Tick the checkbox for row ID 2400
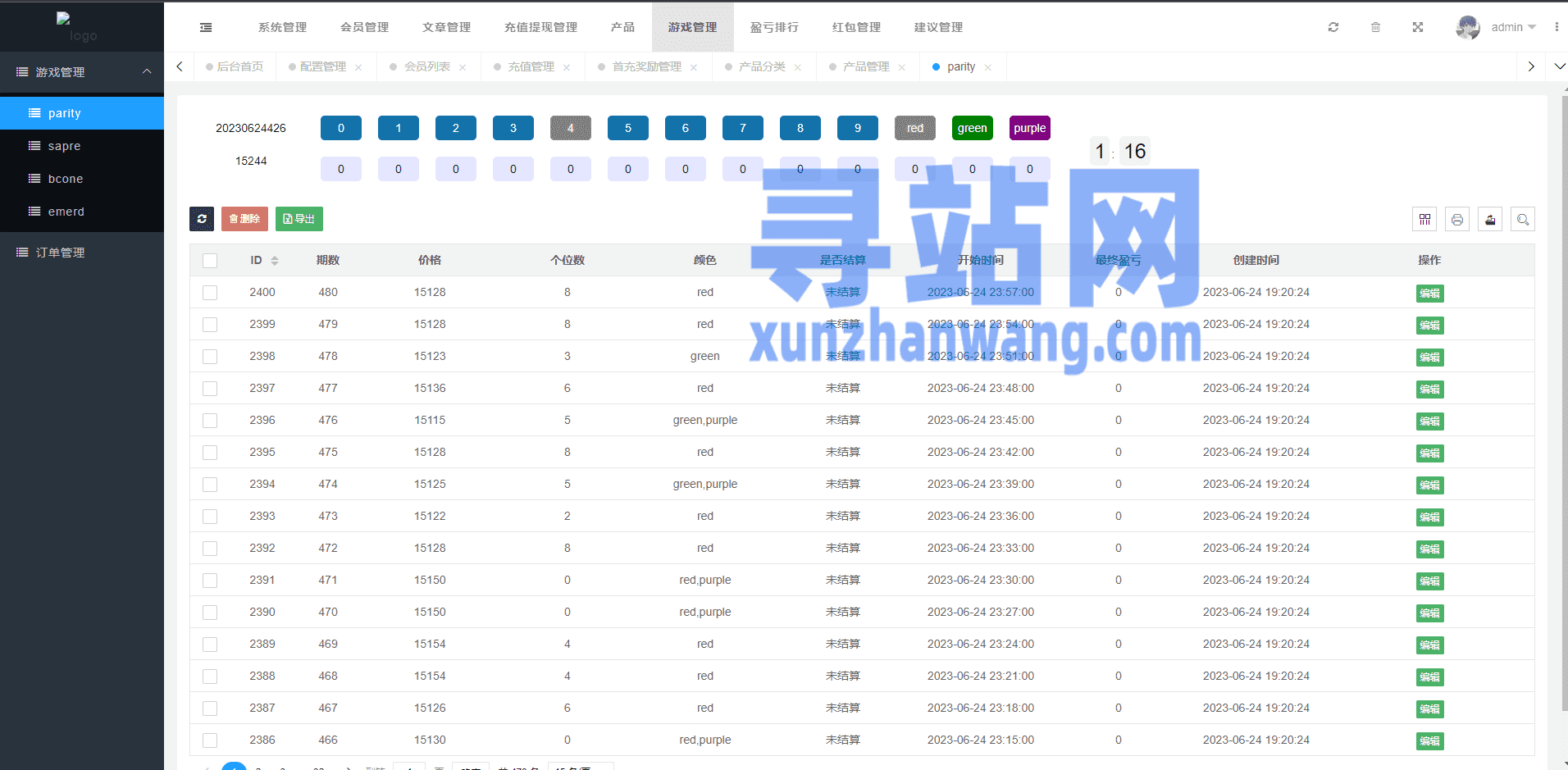Viewport: 1568px width, 770px height. point(210,293)
